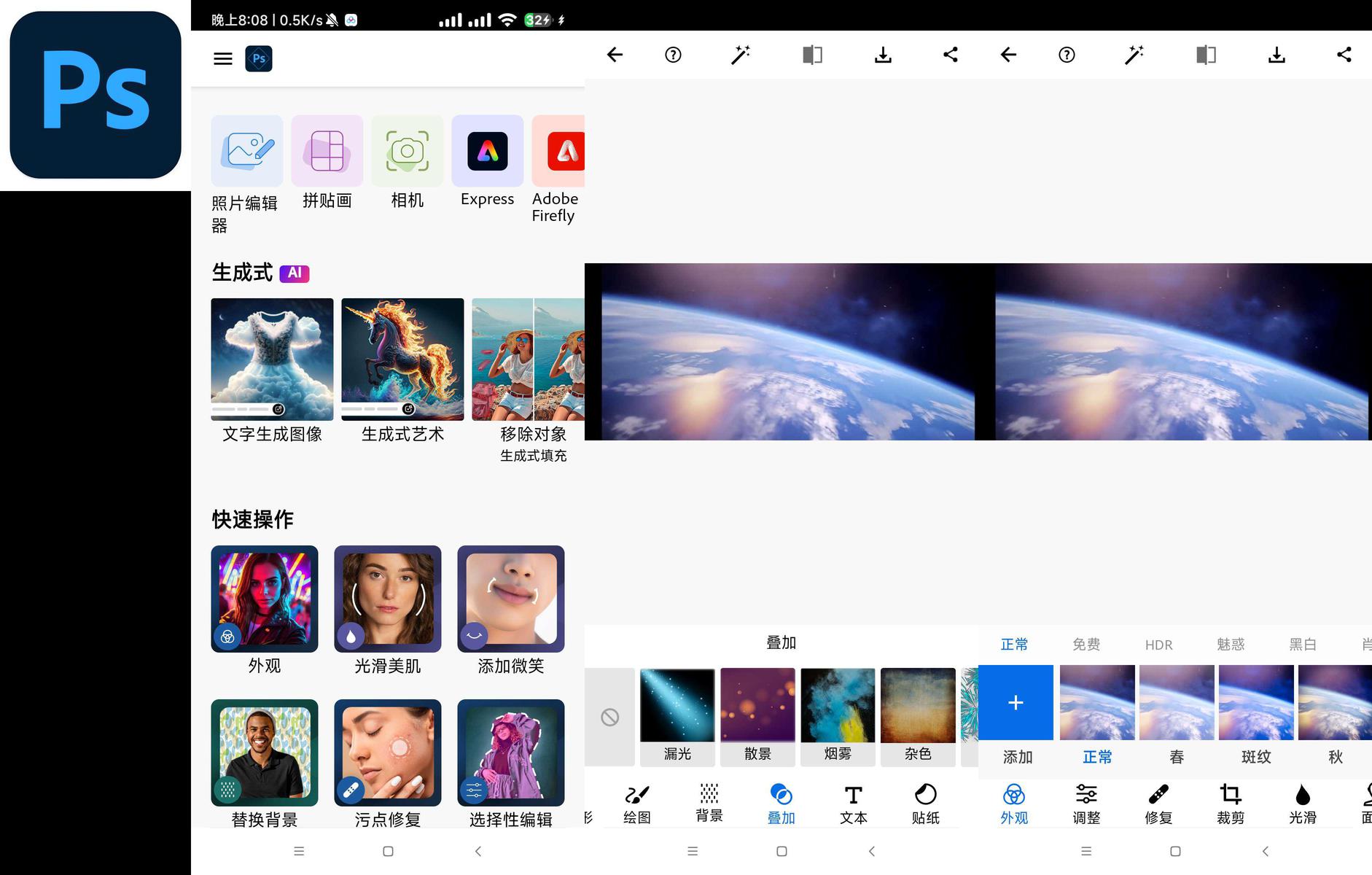Tap the blue 添加 plus button
Image resolution: width=1372 pixels, height=875 pixels.
click(1016, 702)
